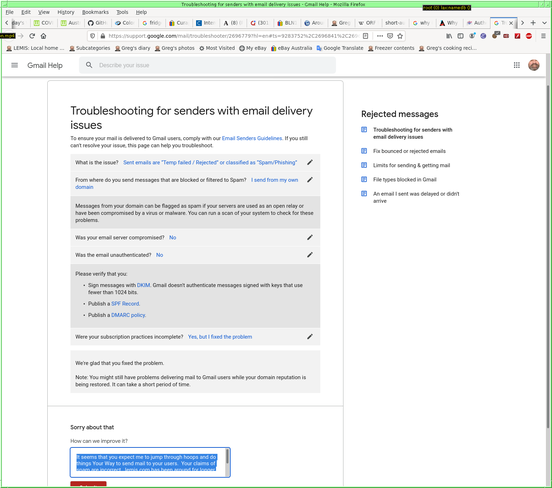Open 'Google Translate' bookmark
552x488 pixels.
tap(340, 48)
